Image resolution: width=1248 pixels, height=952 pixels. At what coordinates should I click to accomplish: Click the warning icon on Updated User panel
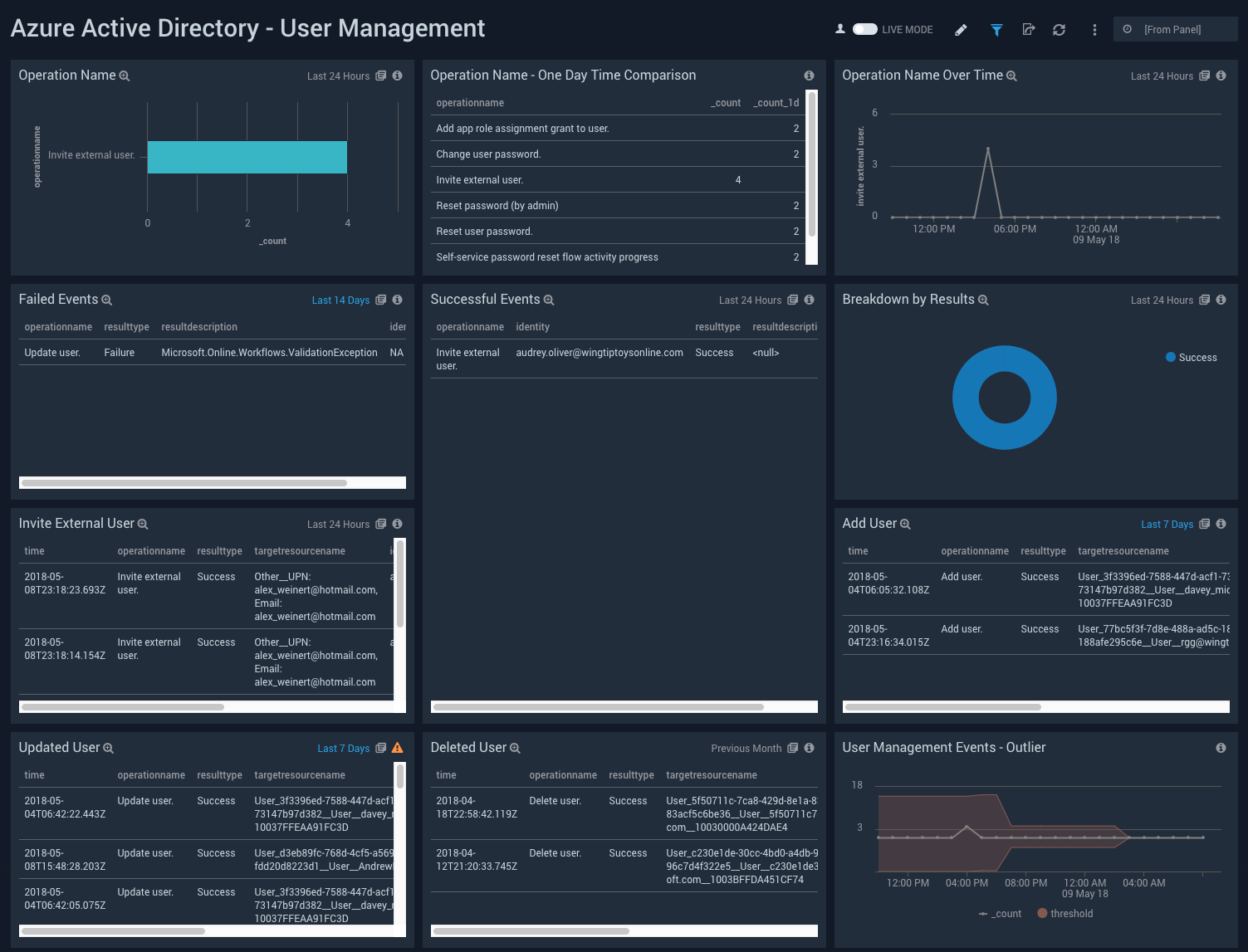pyautogui.click(x=397, y=748)
